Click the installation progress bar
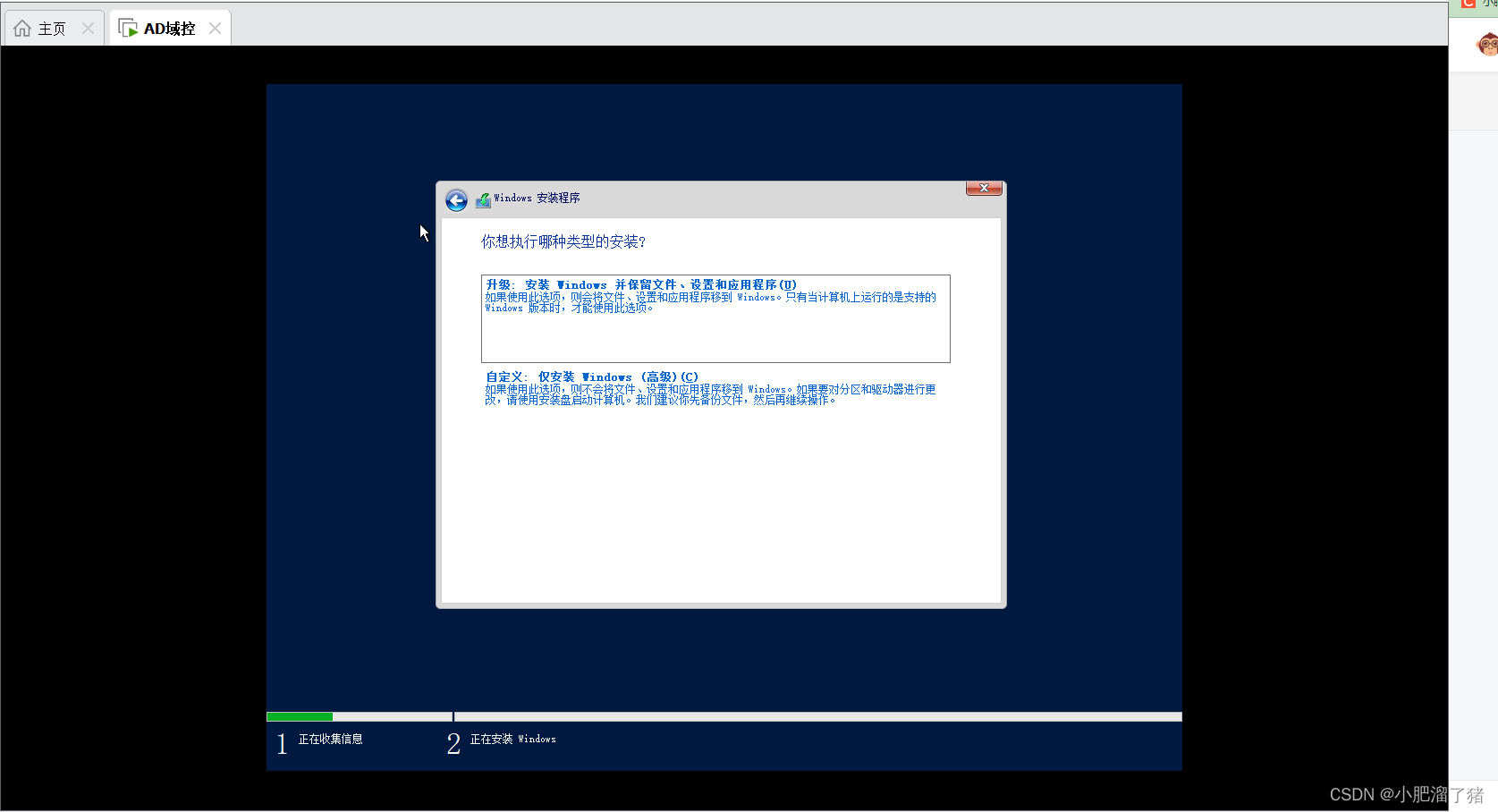The image size is (1498, 812). (724, 716)
